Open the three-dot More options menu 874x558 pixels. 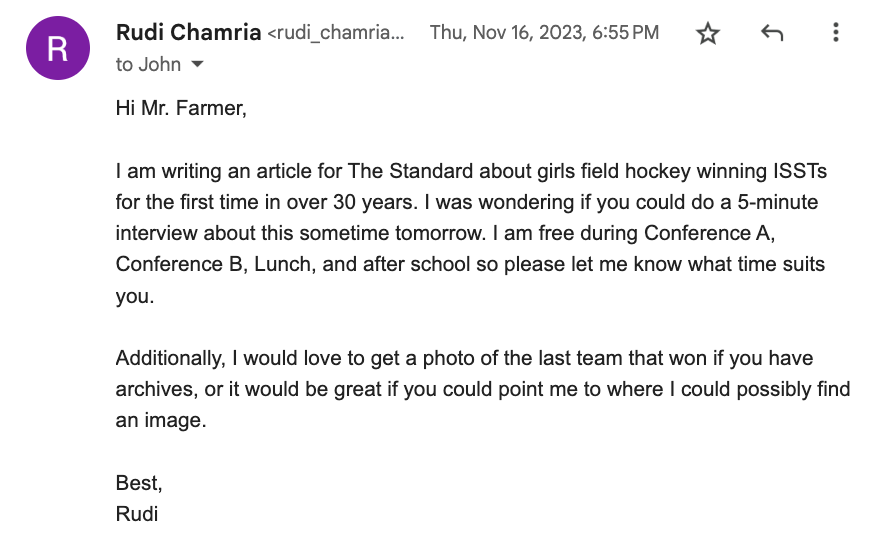click(x=835, y=34)
